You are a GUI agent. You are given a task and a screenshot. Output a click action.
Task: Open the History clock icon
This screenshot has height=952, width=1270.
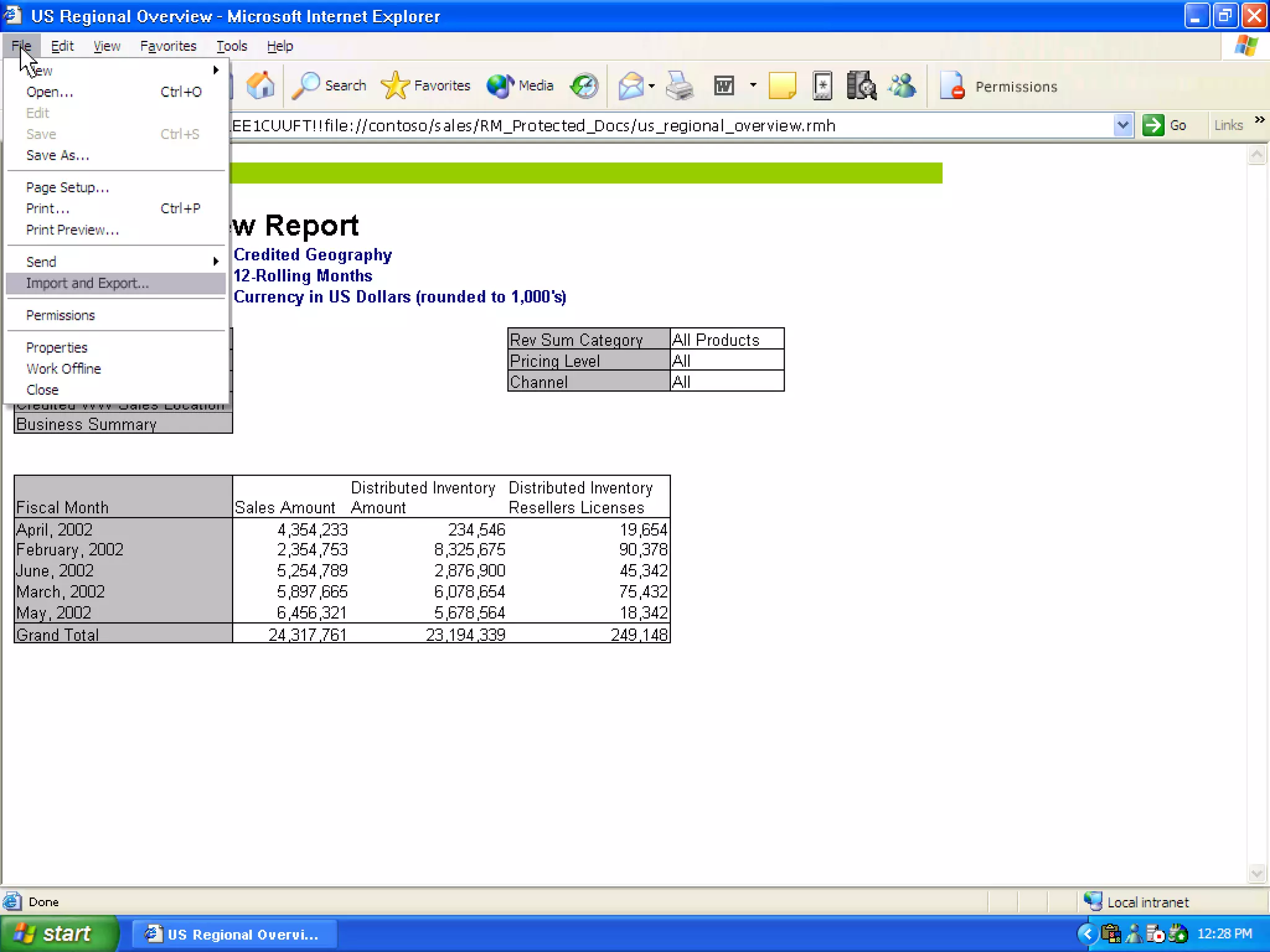coord(584,86)
